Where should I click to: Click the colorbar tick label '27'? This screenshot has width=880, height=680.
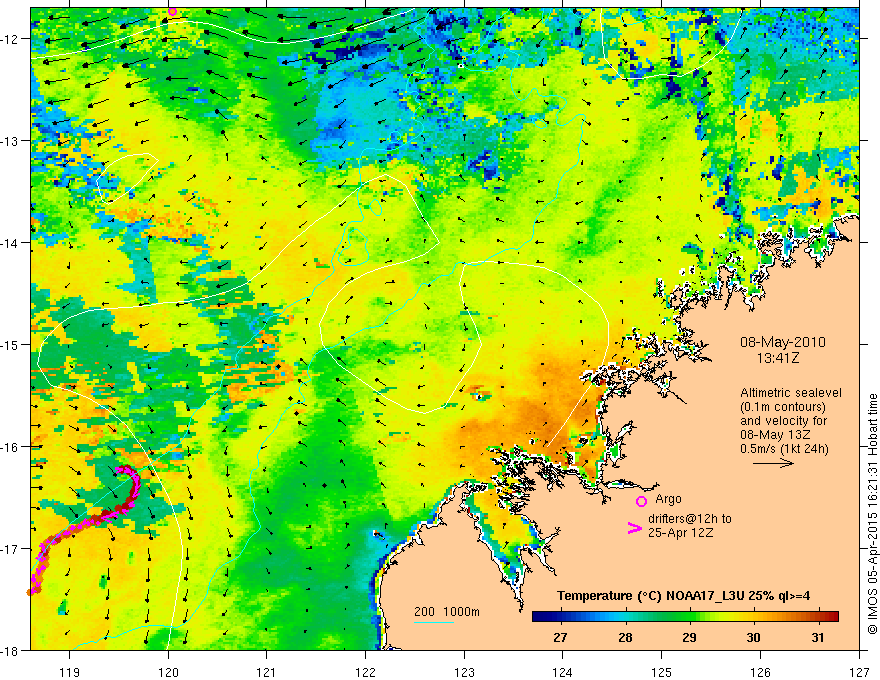click(x=560, y=637)
